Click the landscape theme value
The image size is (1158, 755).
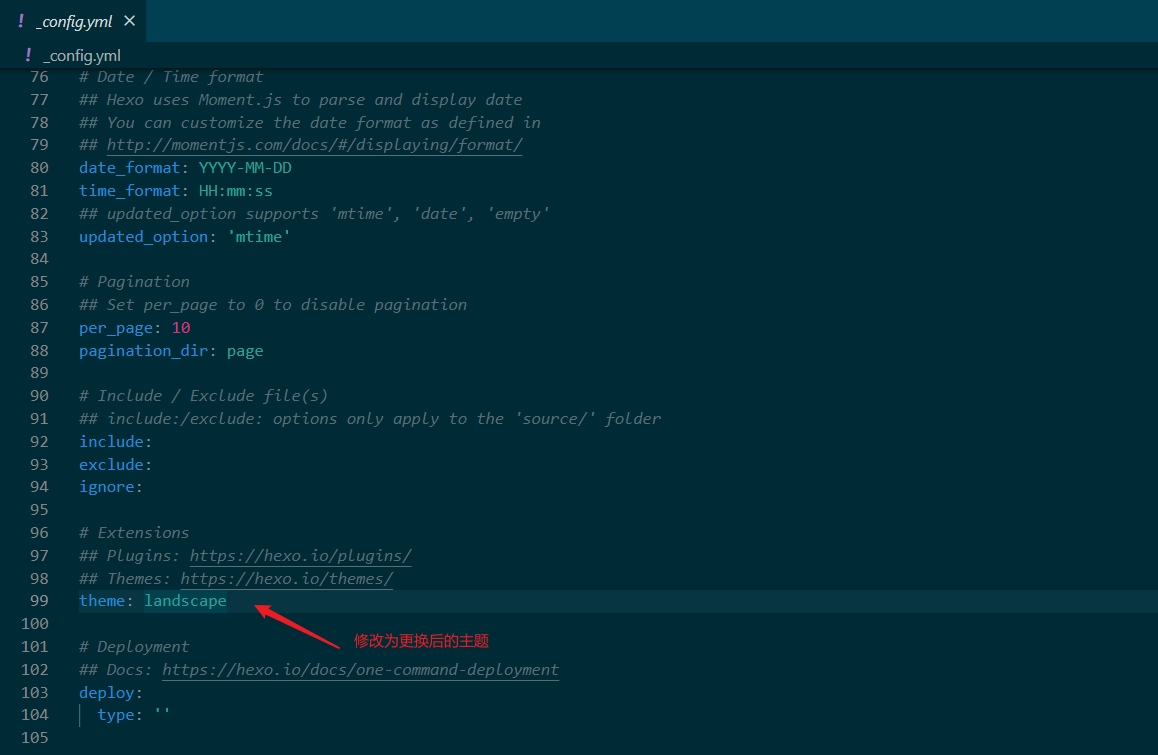coord(185,601)
